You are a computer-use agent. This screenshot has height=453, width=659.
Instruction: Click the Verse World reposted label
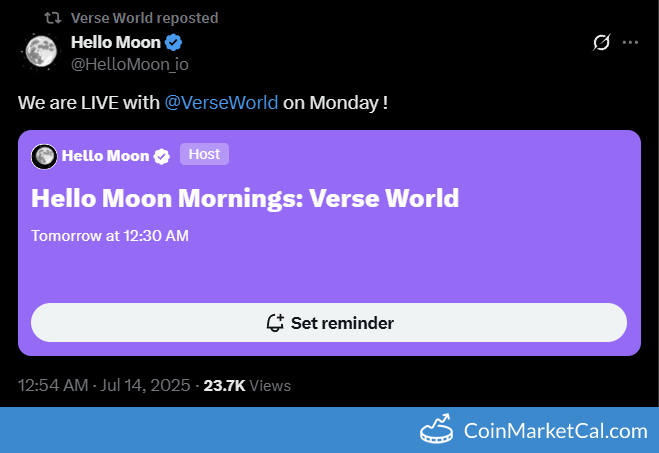tap(144, 18)
